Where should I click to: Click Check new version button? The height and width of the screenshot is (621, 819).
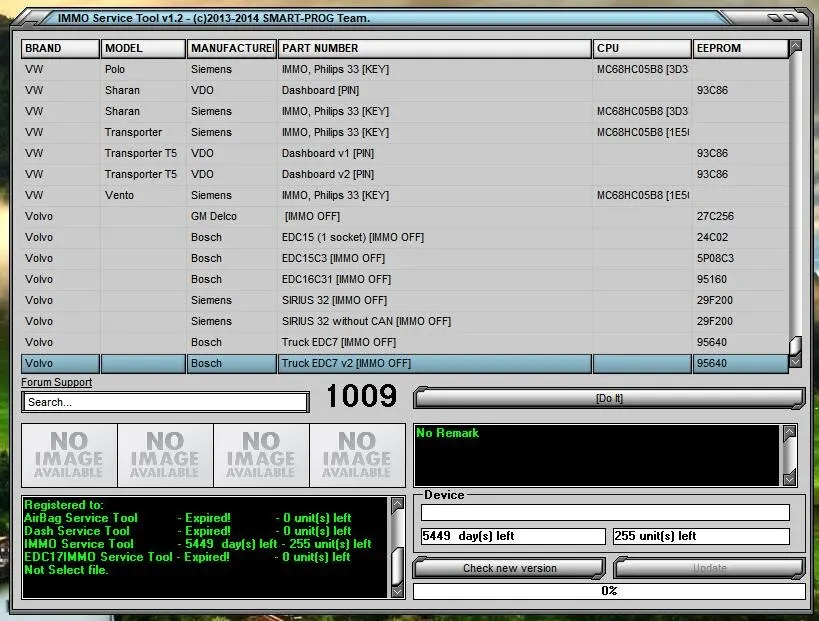[x=509, y=568]
